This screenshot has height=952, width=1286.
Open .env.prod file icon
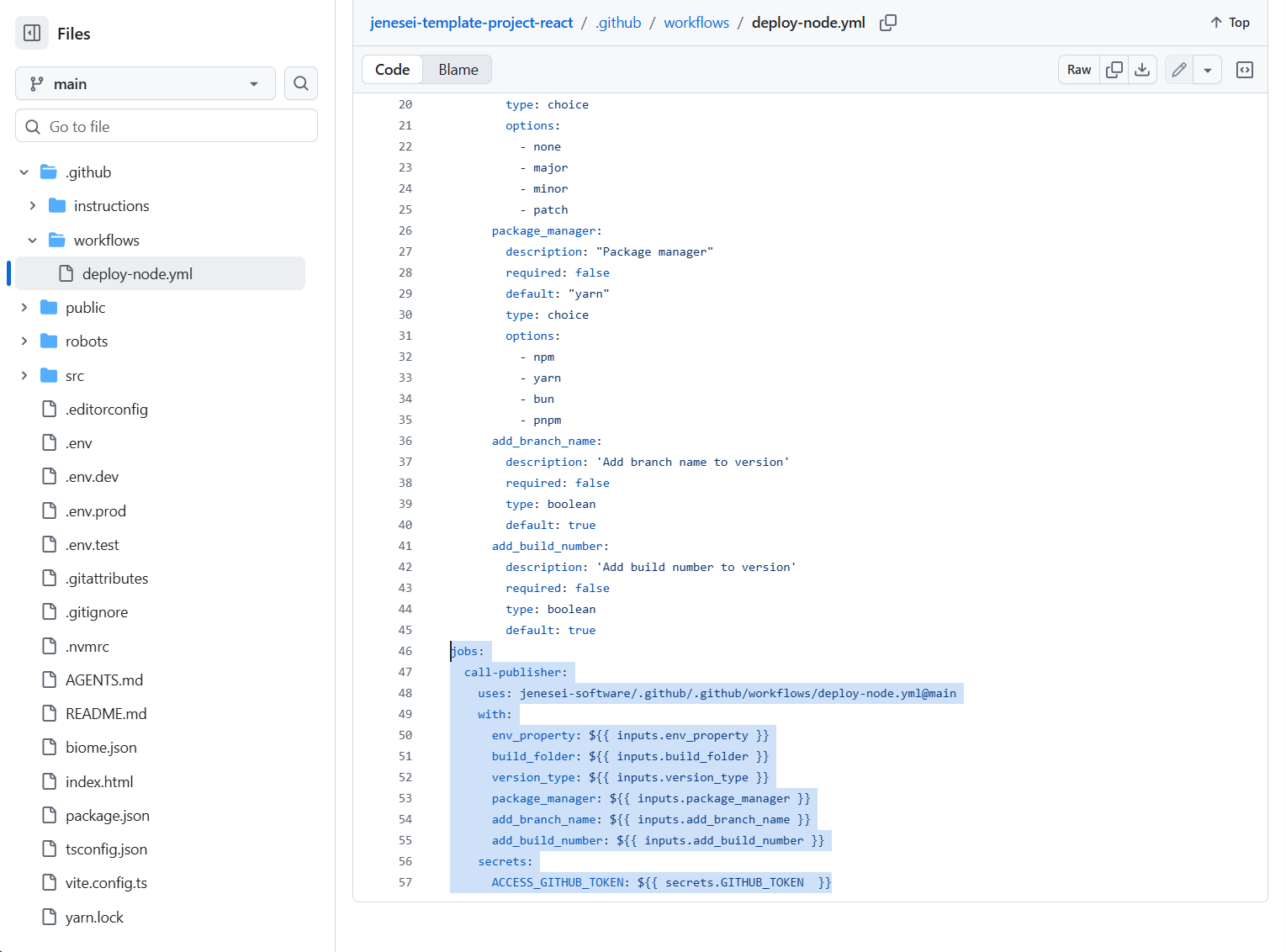point(50,511)
